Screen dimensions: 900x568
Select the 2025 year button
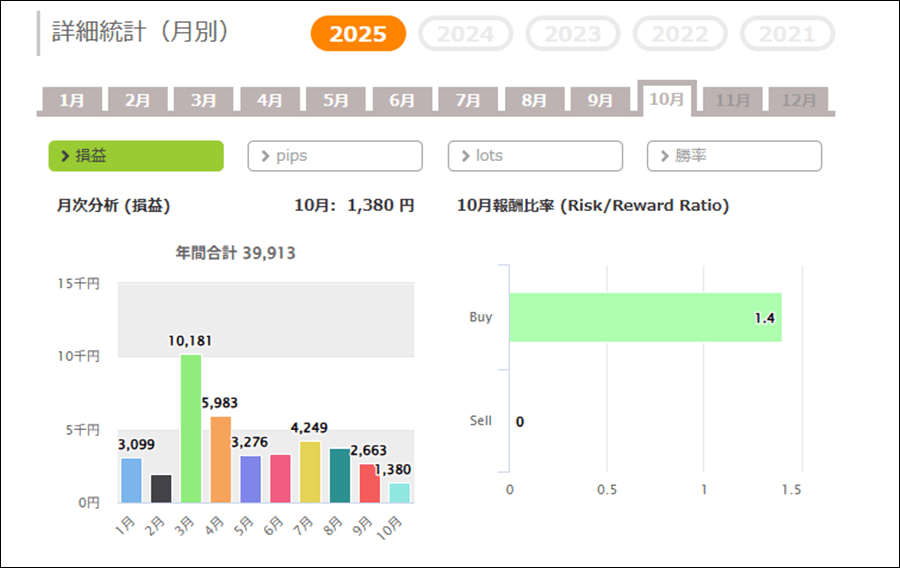pyautogui.click(x=358, y=34)
